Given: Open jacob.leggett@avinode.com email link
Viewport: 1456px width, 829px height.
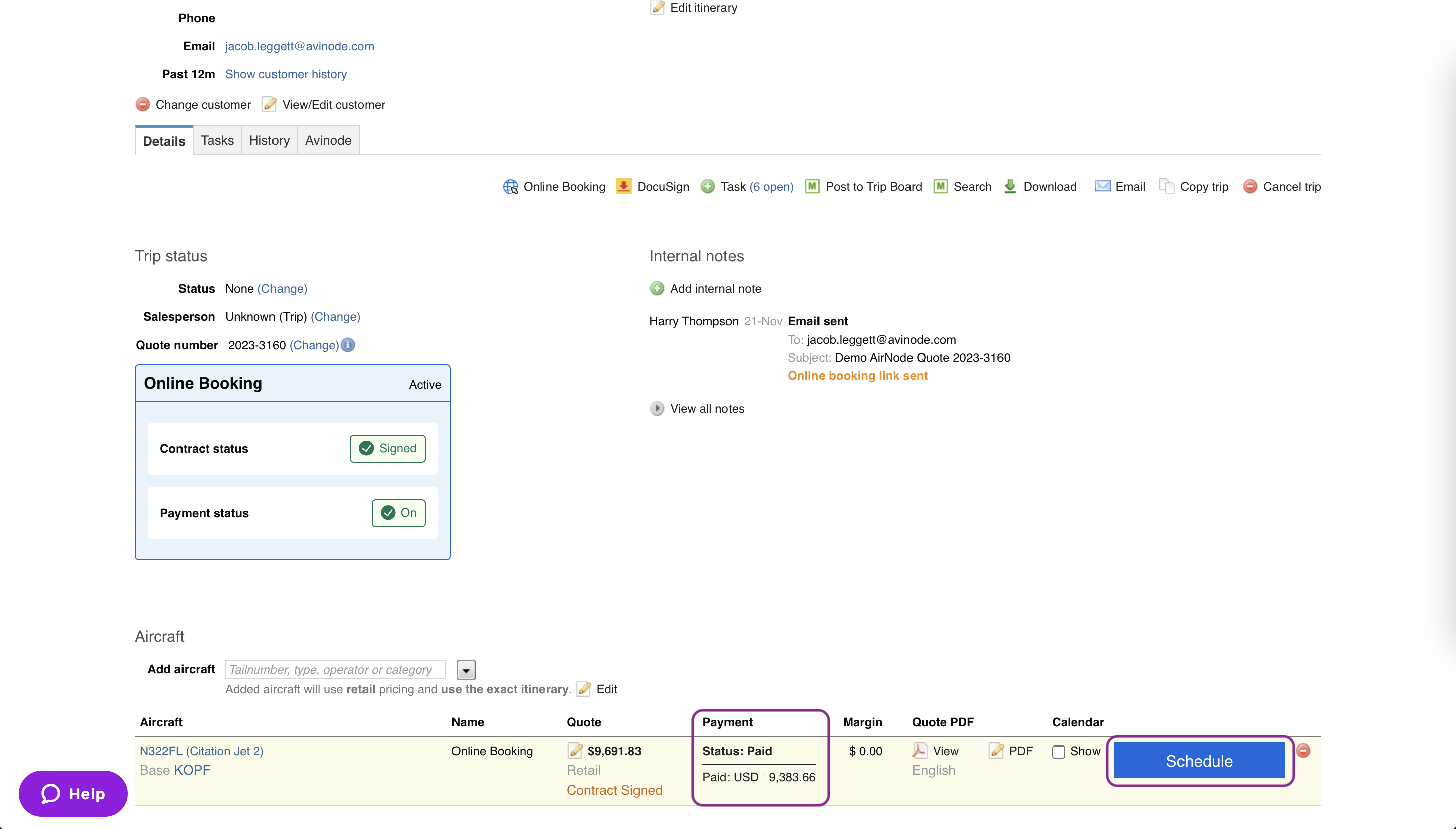Looking at the screenshot, I should click(299, 46).
